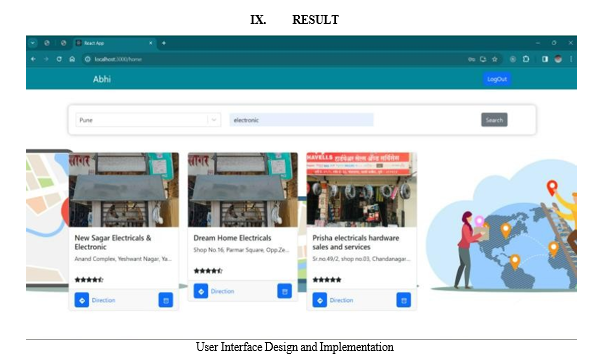Click the Abhi brand name in header

point(102,79)
